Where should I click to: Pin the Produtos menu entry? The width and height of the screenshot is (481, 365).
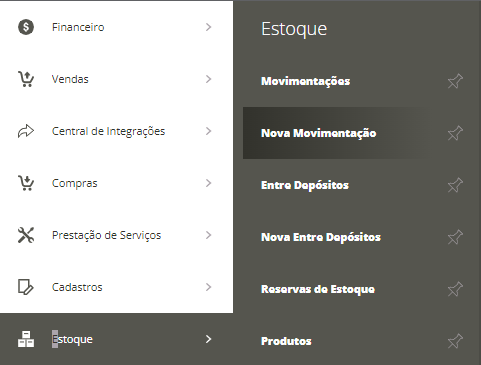[x=455, y=341]
